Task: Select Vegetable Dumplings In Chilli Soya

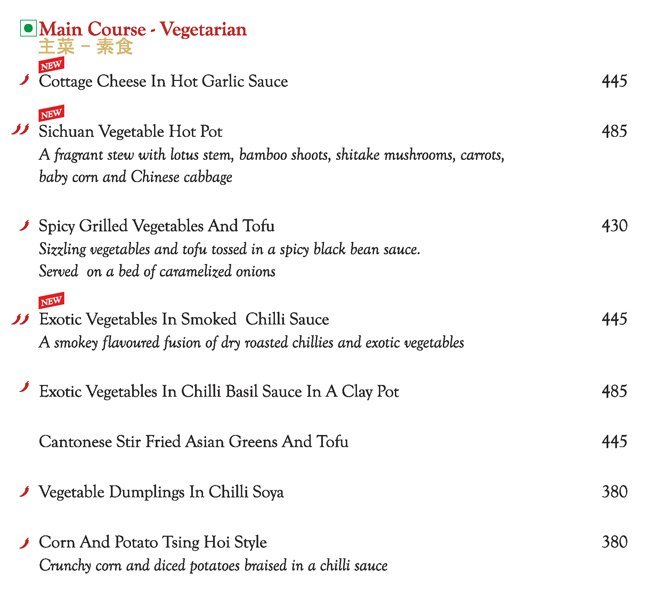Action: [x=161, y=492]
